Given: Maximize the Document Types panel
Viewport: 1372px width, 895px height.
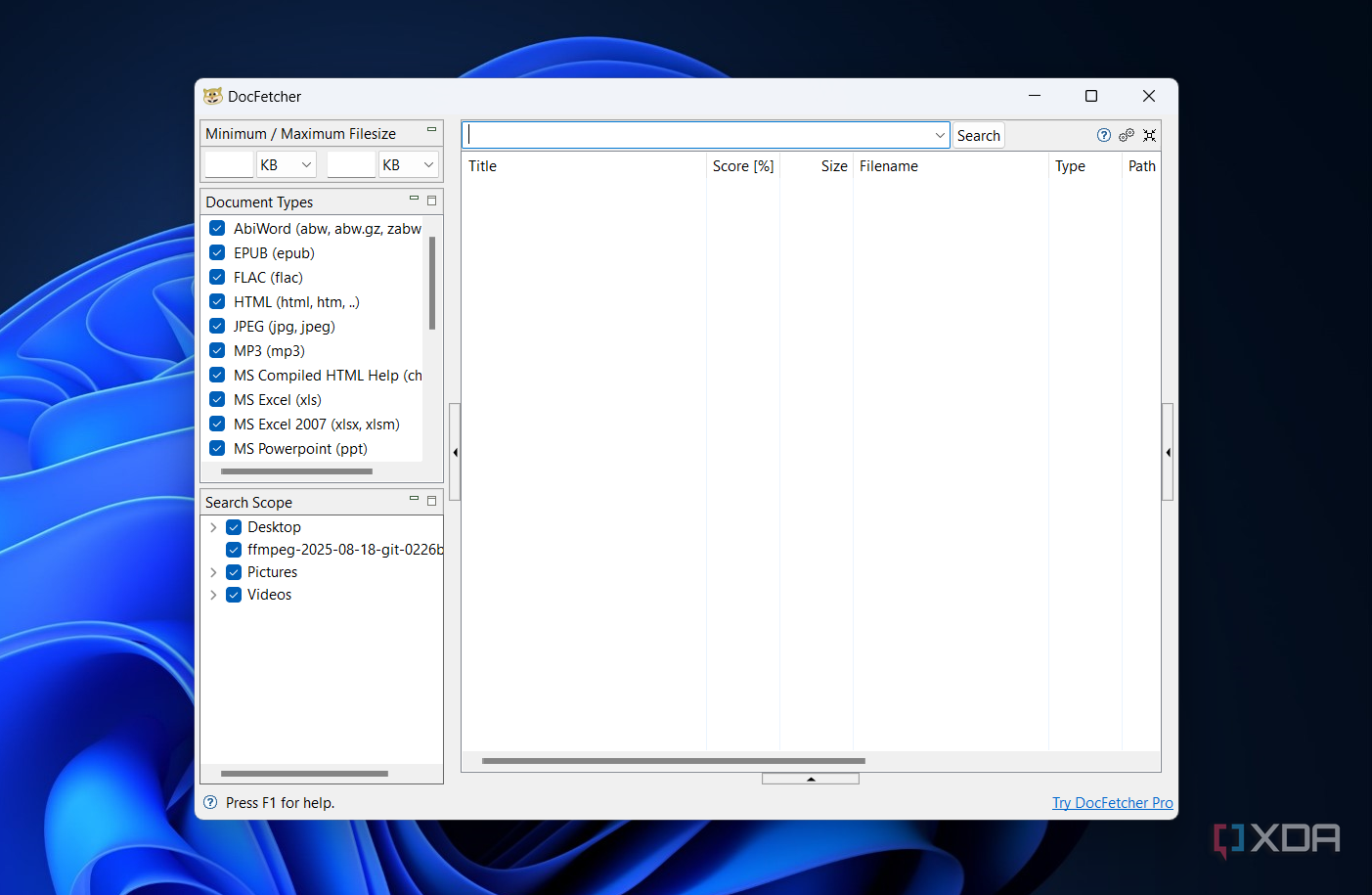Looking at the screenshot, I should 431,201.
